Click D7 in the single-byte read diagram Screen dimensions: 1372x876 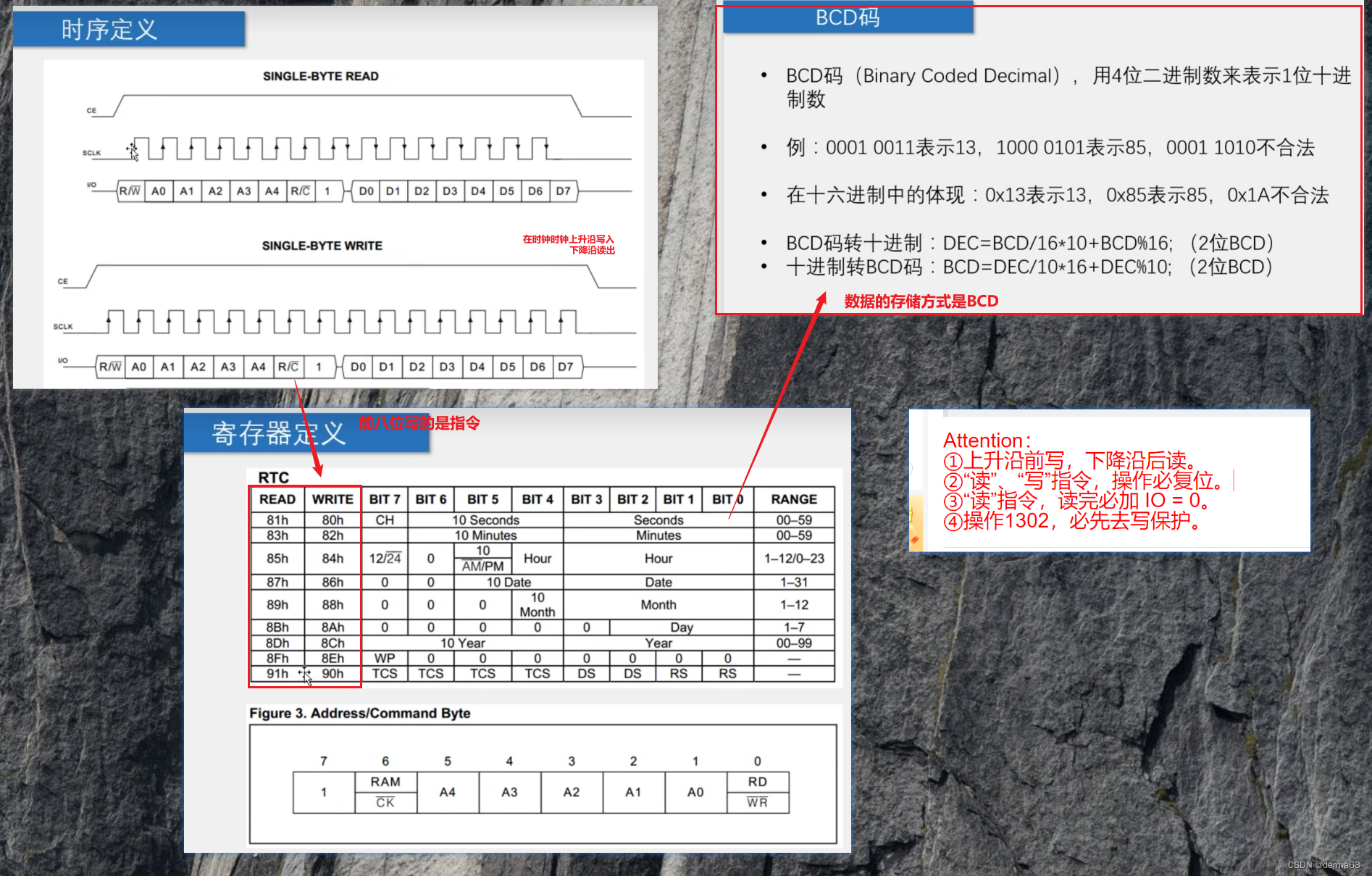[x=564, y=191]
